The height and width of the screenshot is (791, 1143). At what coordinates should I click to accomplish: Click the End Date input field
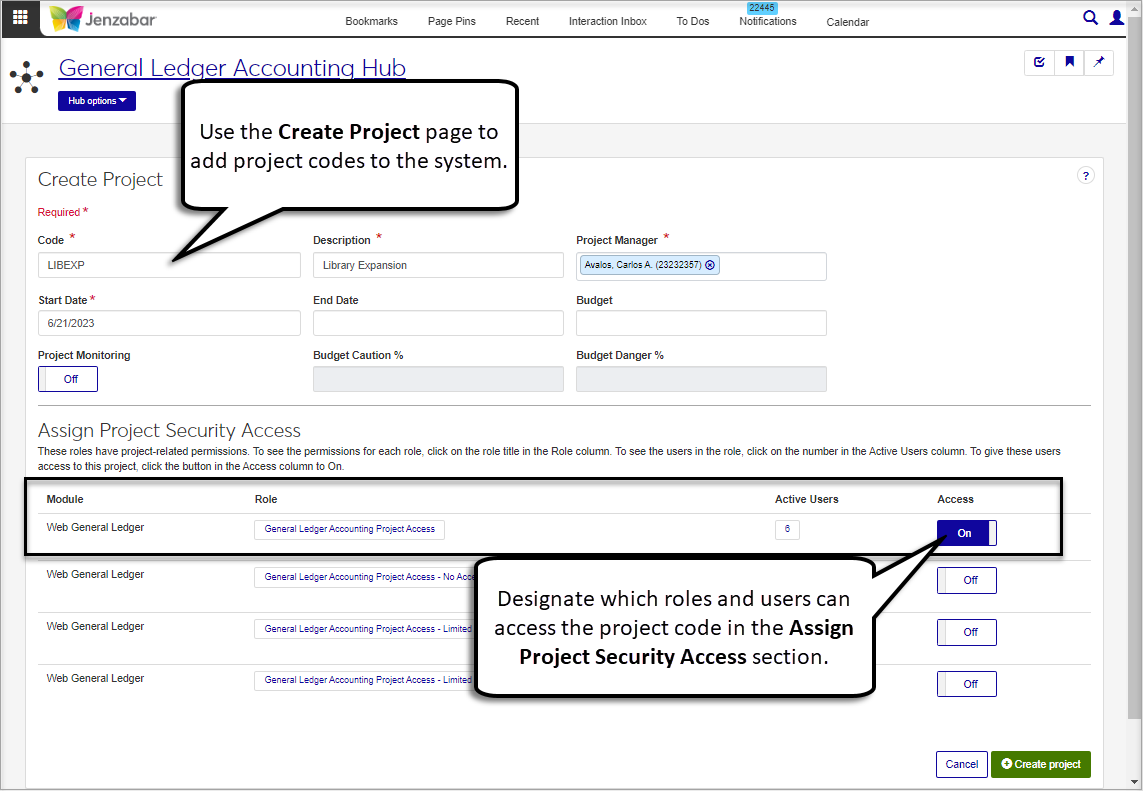pos(438,323)
